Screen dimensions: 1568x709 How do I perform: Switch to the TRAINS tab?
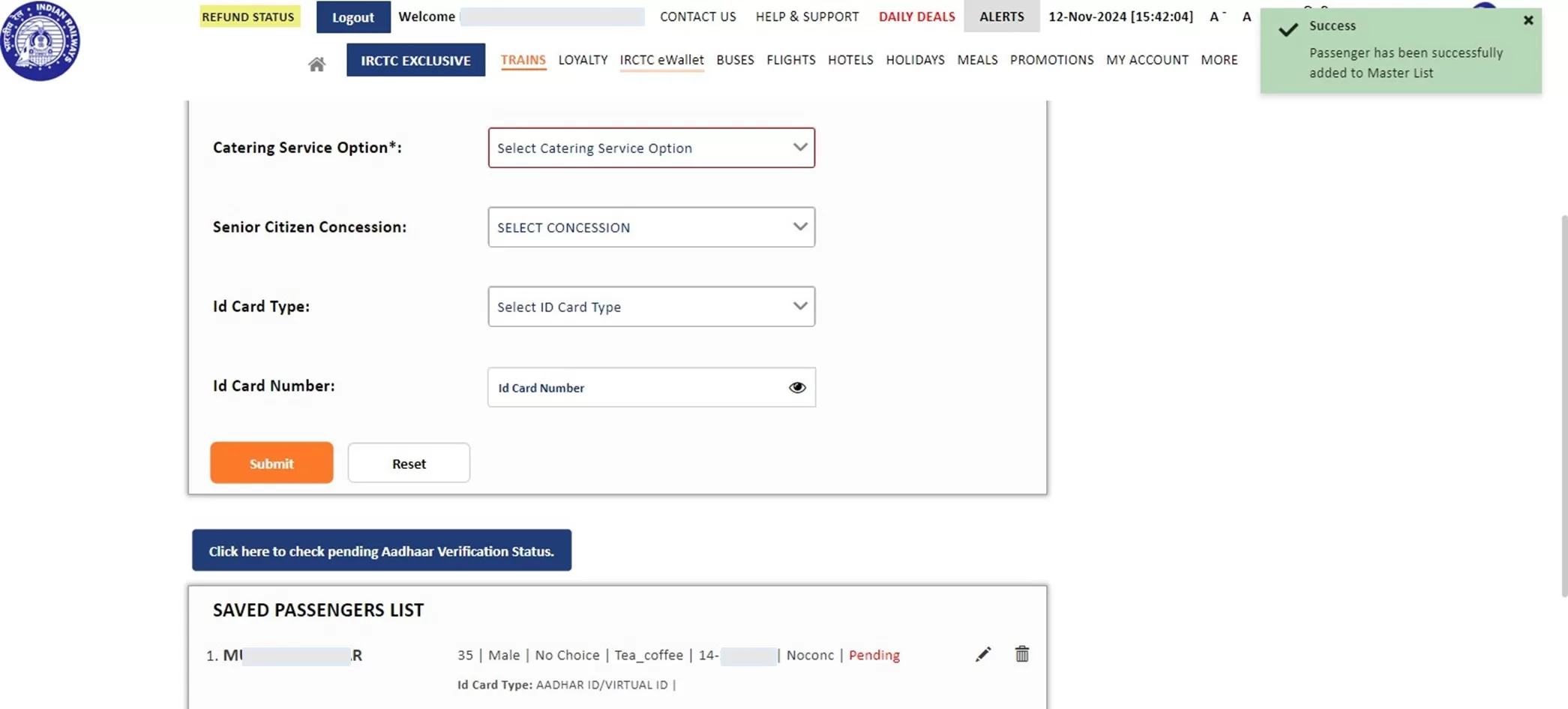coord(523,60)
